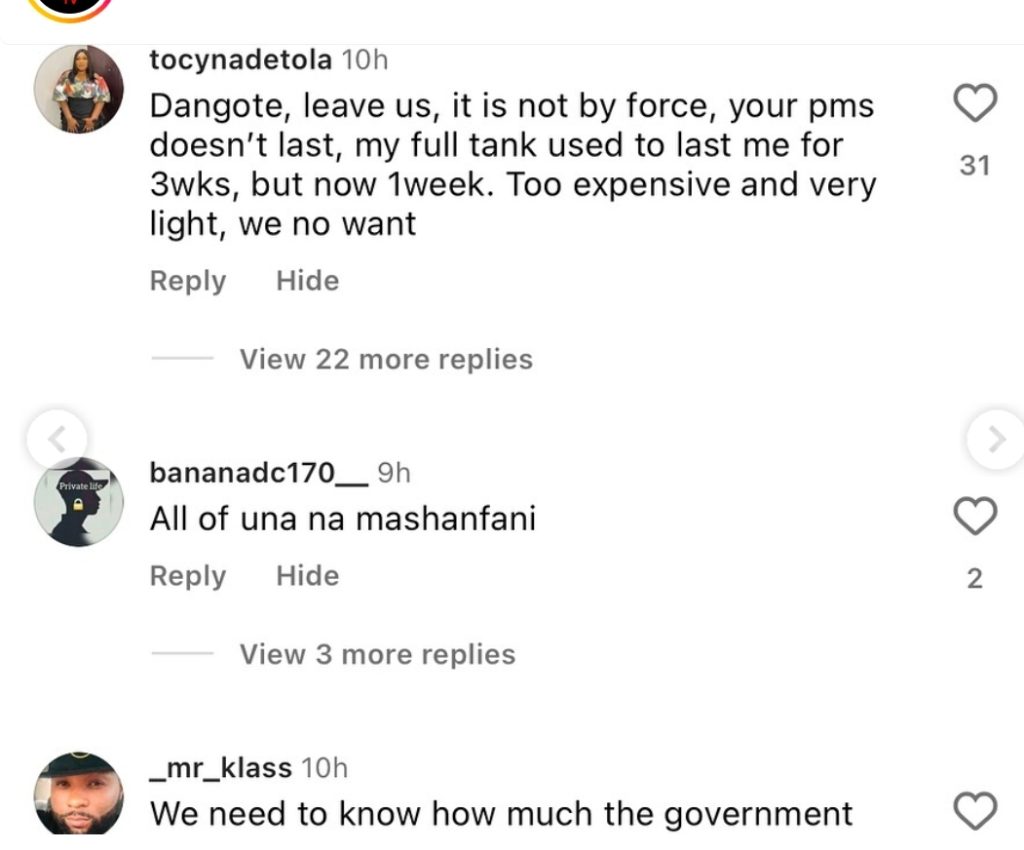Go to previous slide using left arrow
The image size is (1024, 850).
[58, 438]
